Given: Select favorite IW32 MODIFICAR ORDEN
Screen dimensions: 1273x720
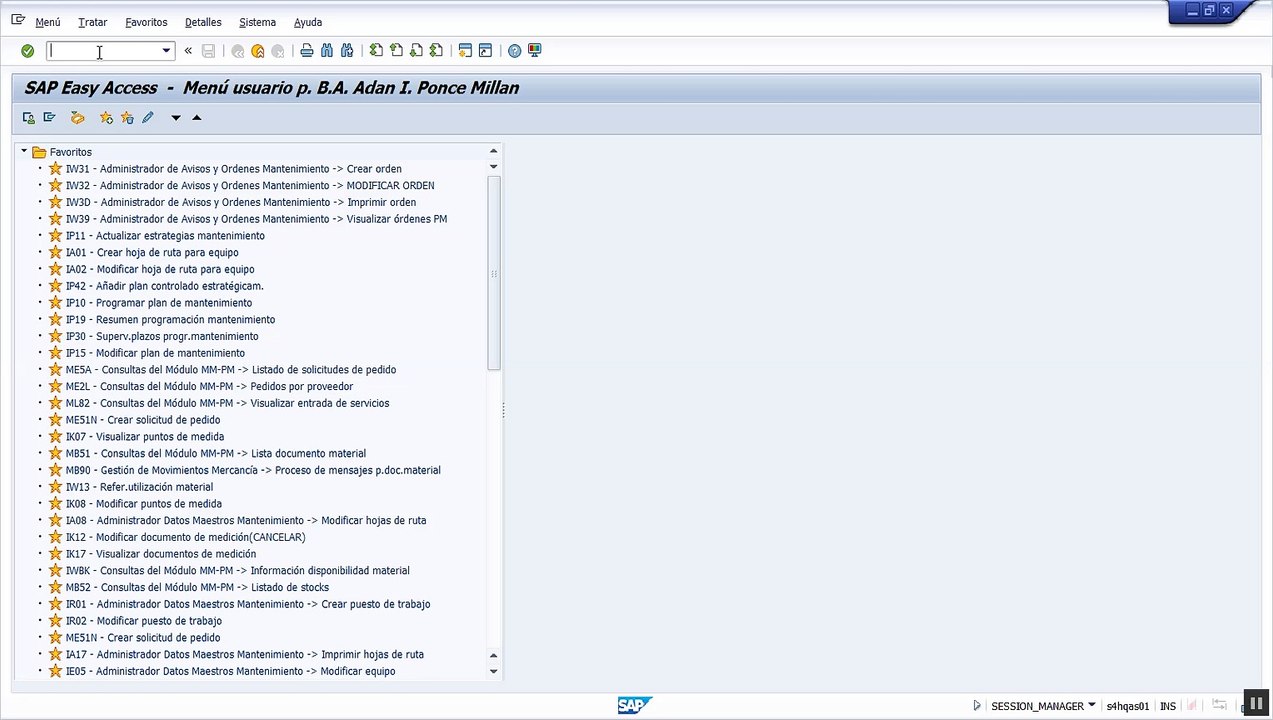Looking at the screenshot, I should 250,186.
